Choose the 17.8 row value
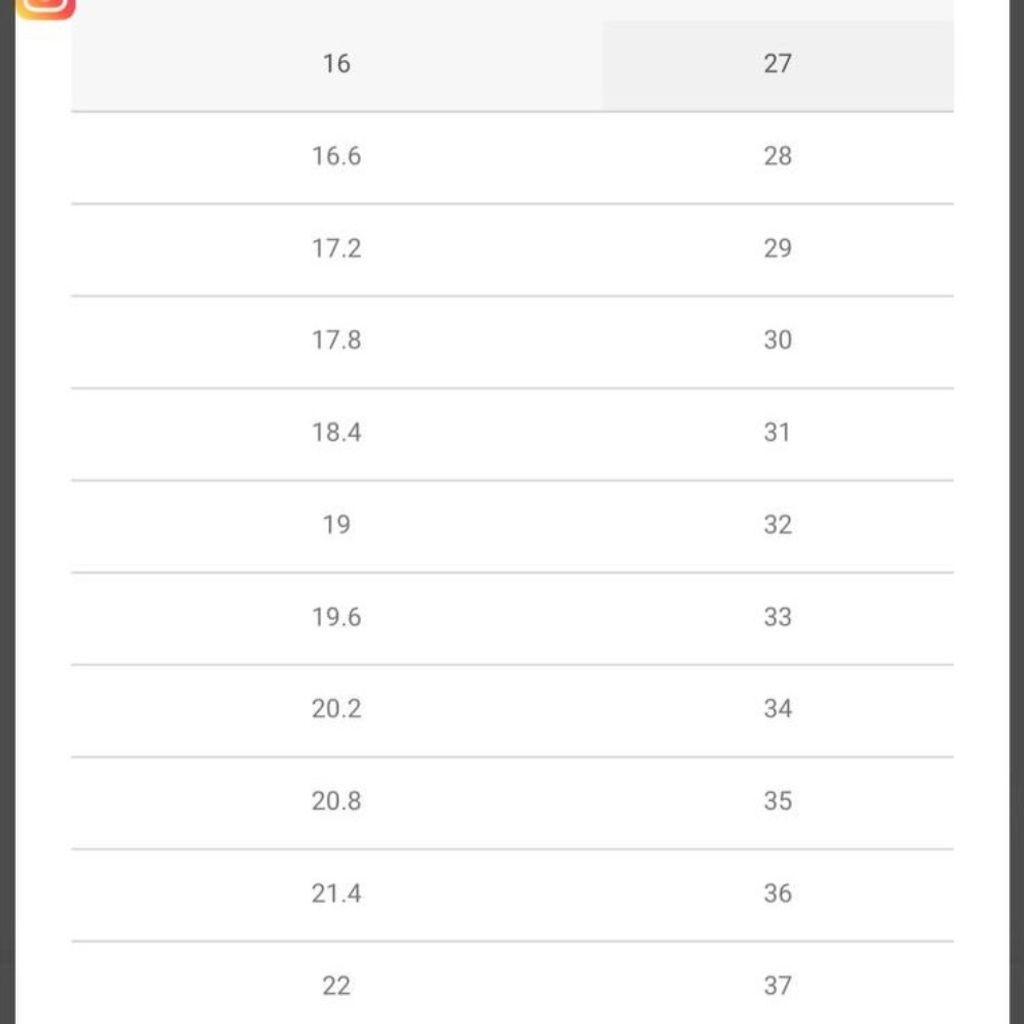The width and height of the screenshot is (1024, 1024). click(x=336, y=340)
